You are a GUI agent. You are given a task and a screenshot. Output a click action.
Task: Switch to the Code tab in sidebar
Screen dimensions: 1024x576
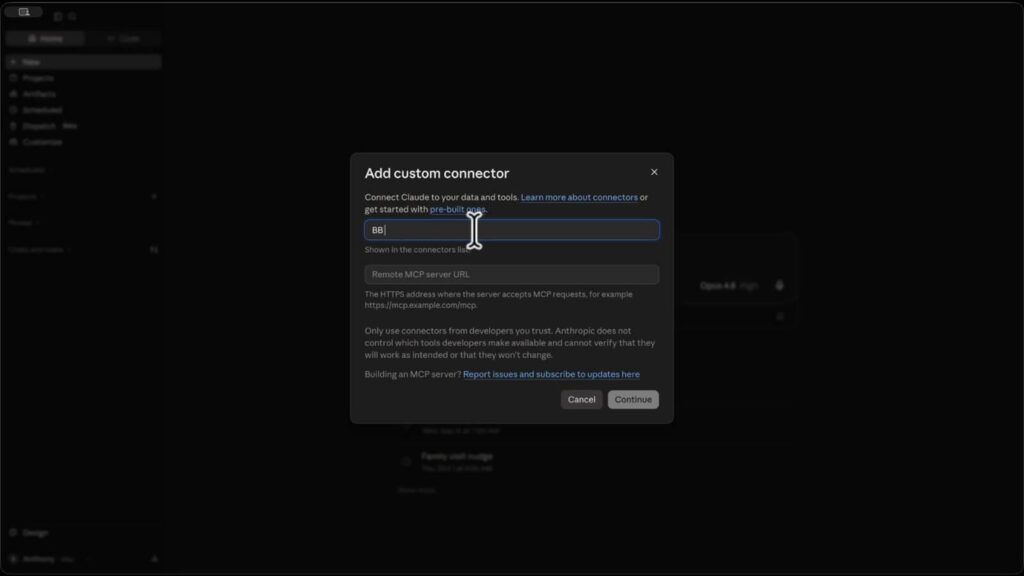(123, 39)
